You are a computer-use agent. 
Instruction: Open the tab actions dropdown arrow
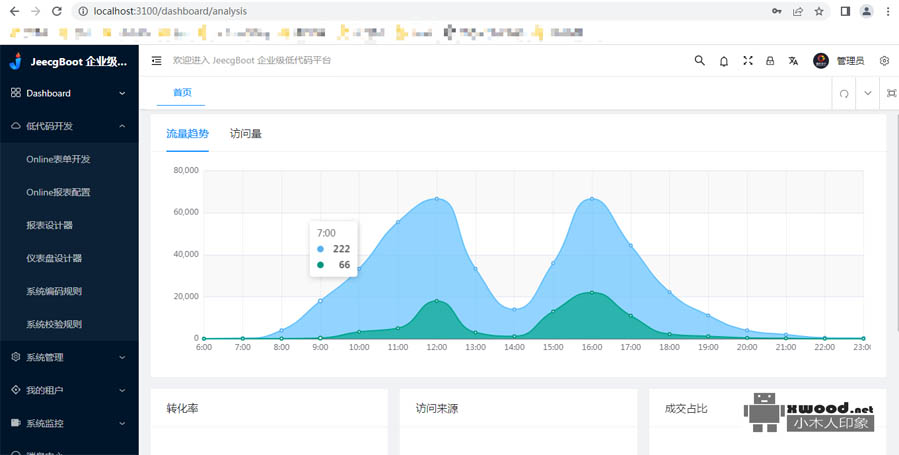tap(867, 93)
